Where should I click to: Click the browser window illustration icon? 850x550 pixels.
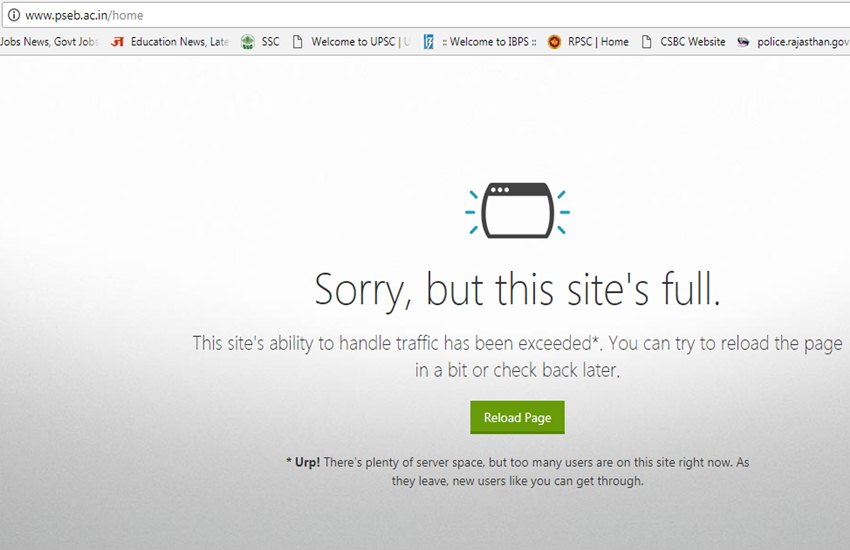[518, 210]
